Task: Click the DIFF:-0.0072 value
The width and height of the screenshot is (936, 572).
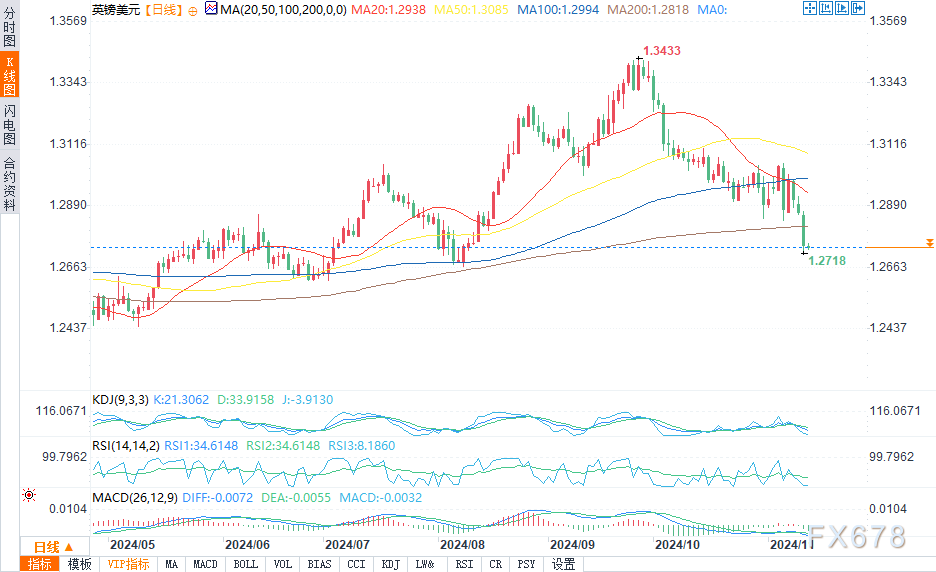Action: tap(217, 497)
